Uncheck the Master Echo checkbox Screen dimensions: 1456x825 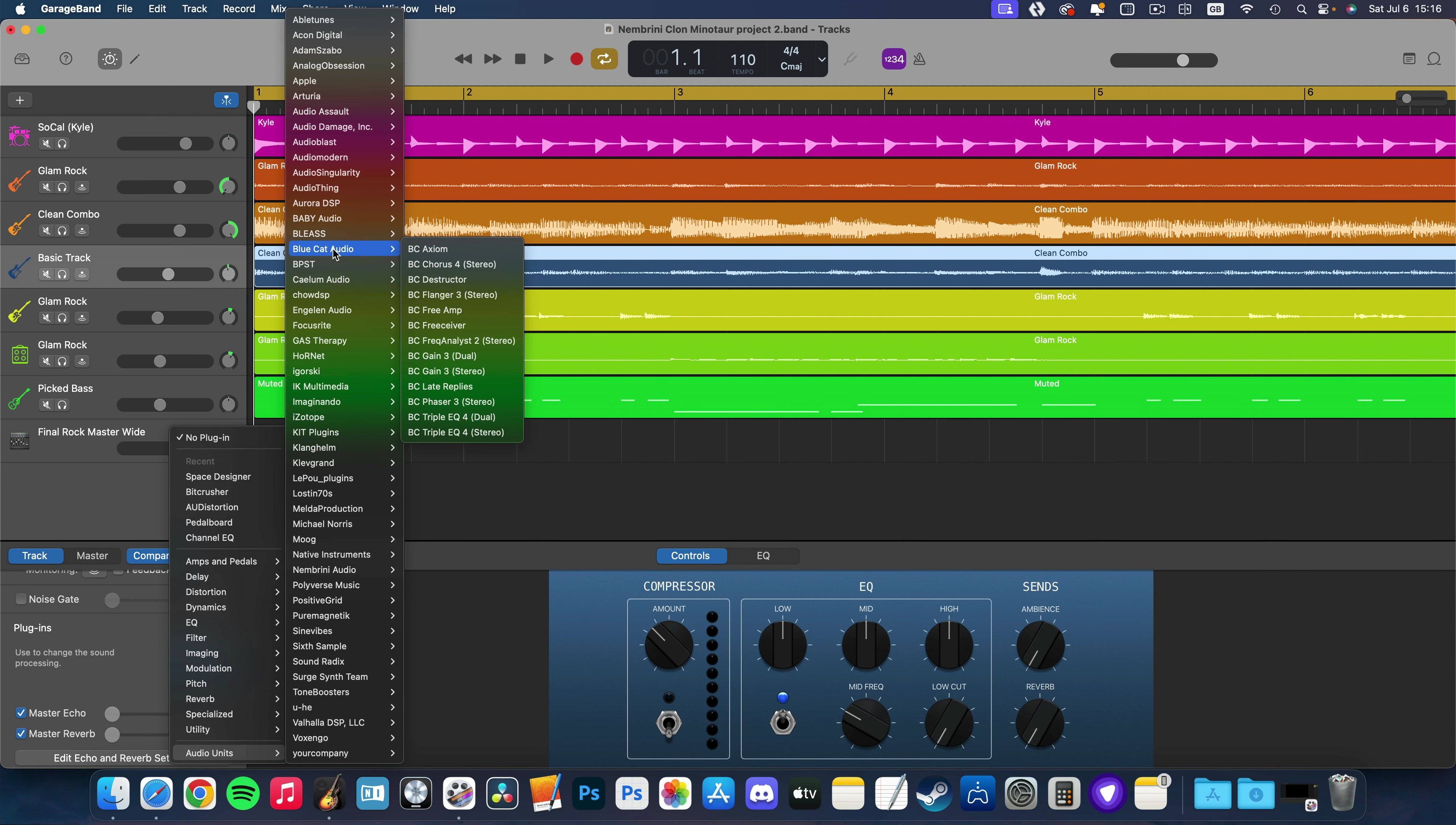[x=21, y=713]
